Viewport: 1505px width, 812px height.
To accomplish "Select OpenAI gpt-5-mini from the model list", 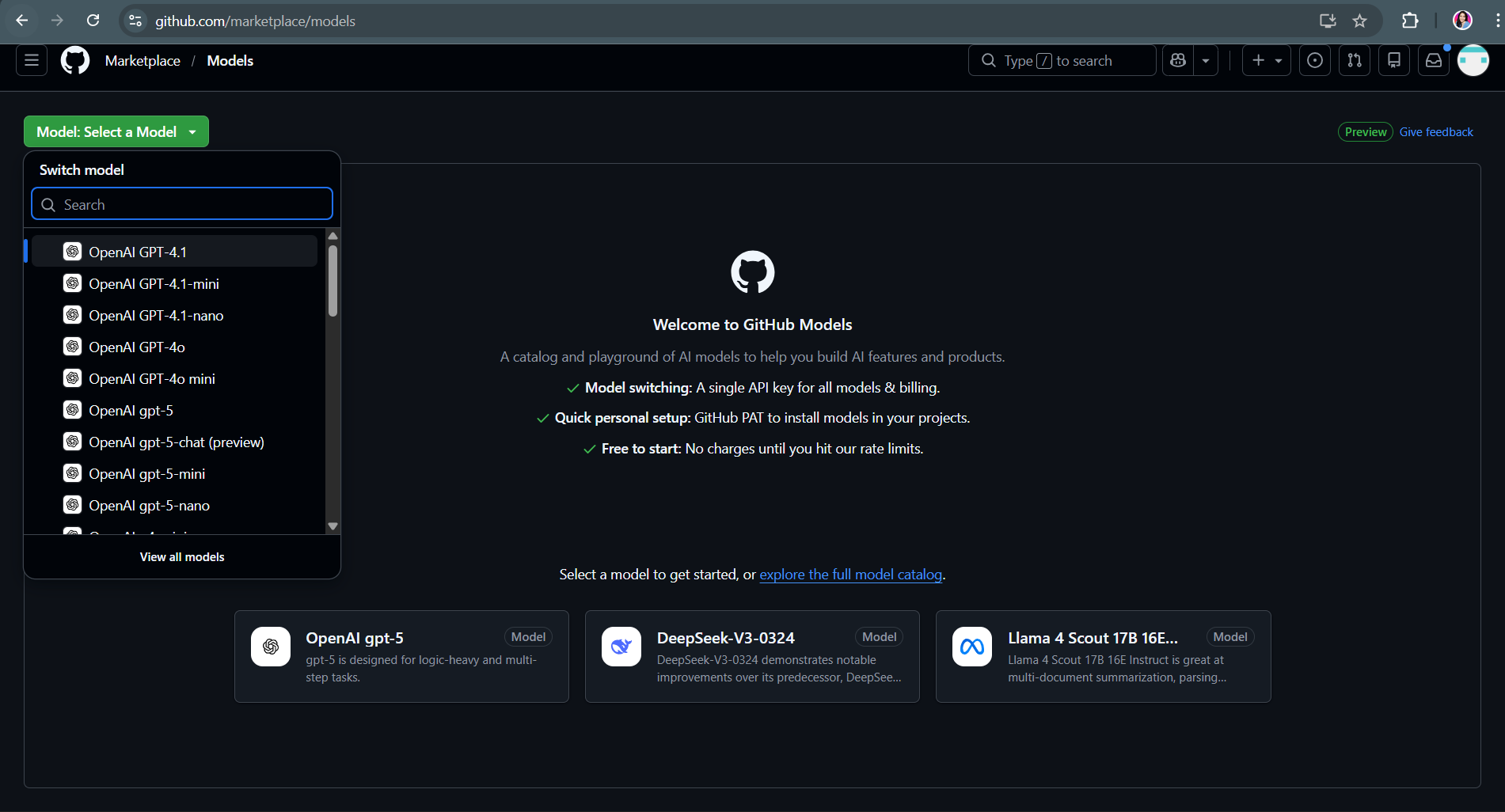I will (x=147, y=473).
